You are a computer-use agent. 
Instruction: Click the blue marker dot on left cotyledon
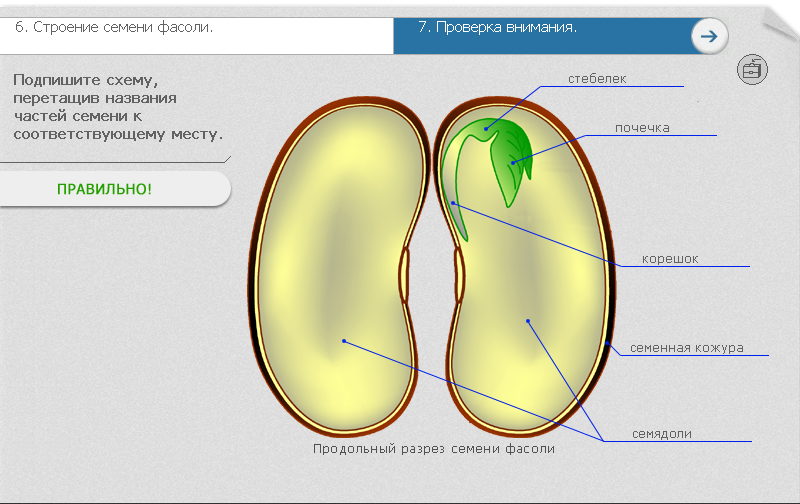[x=343, y=341]
